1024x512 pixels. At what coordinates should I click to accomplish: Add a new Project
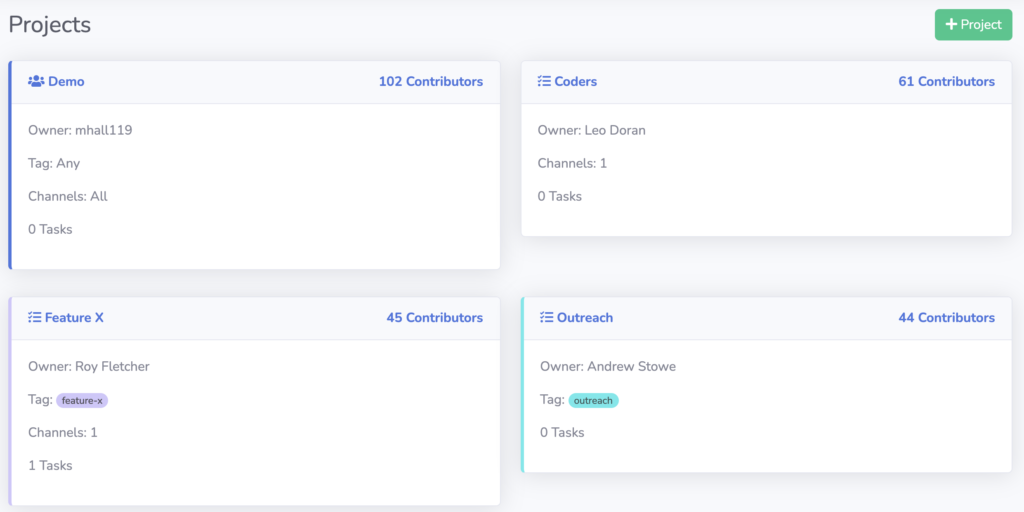(973, 25)
